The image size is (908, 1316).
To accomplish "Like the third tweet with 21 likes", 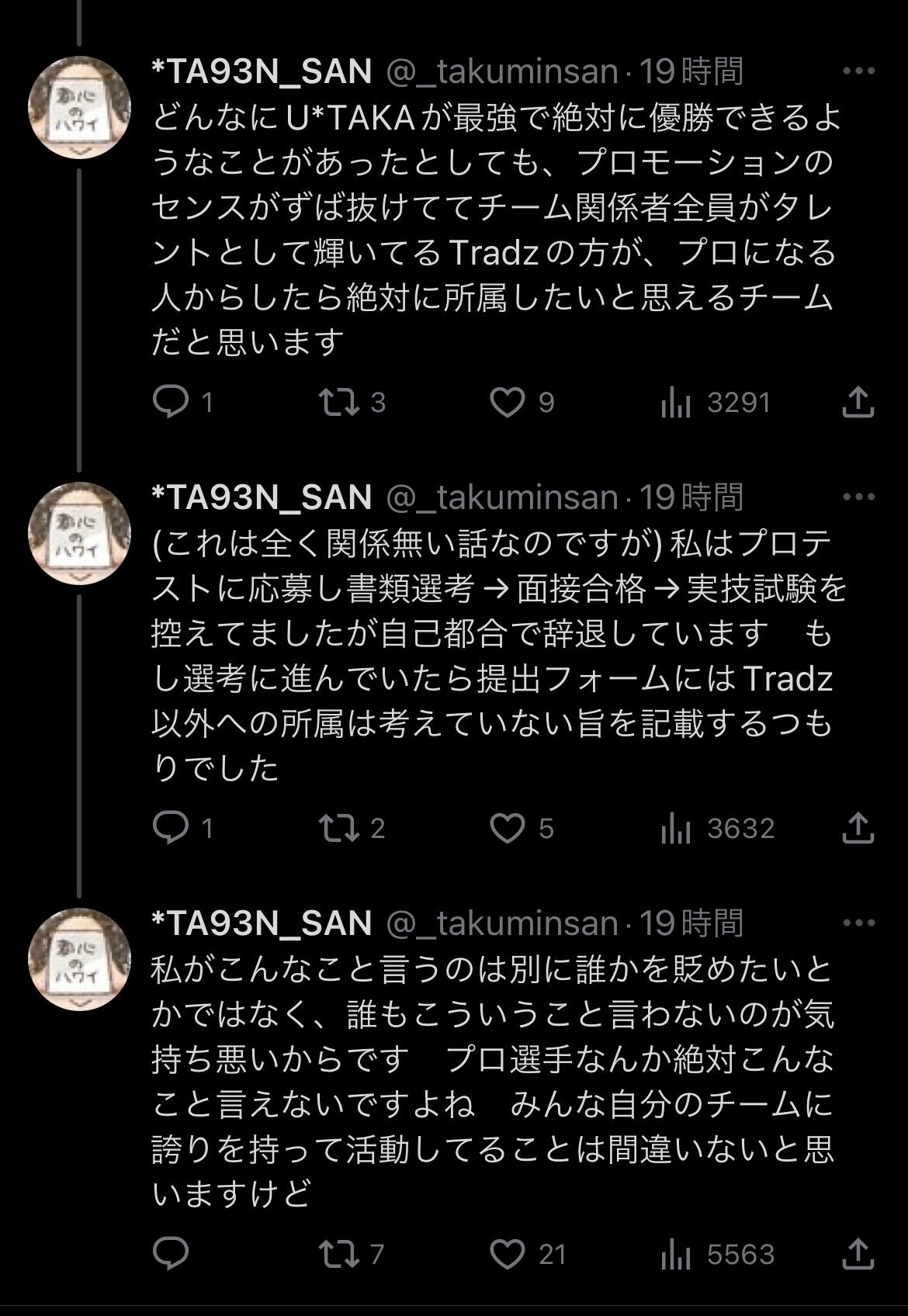I will tap(508, 1254).
